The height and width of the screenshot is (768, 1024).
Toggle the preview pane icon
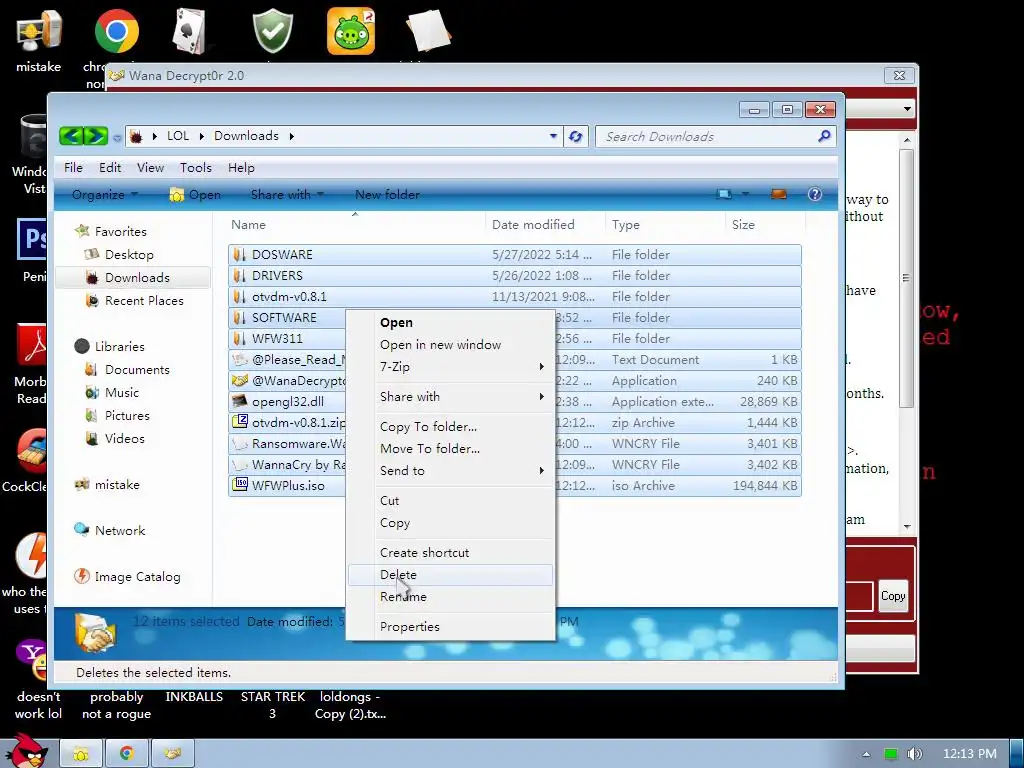(x=778, y=194)
